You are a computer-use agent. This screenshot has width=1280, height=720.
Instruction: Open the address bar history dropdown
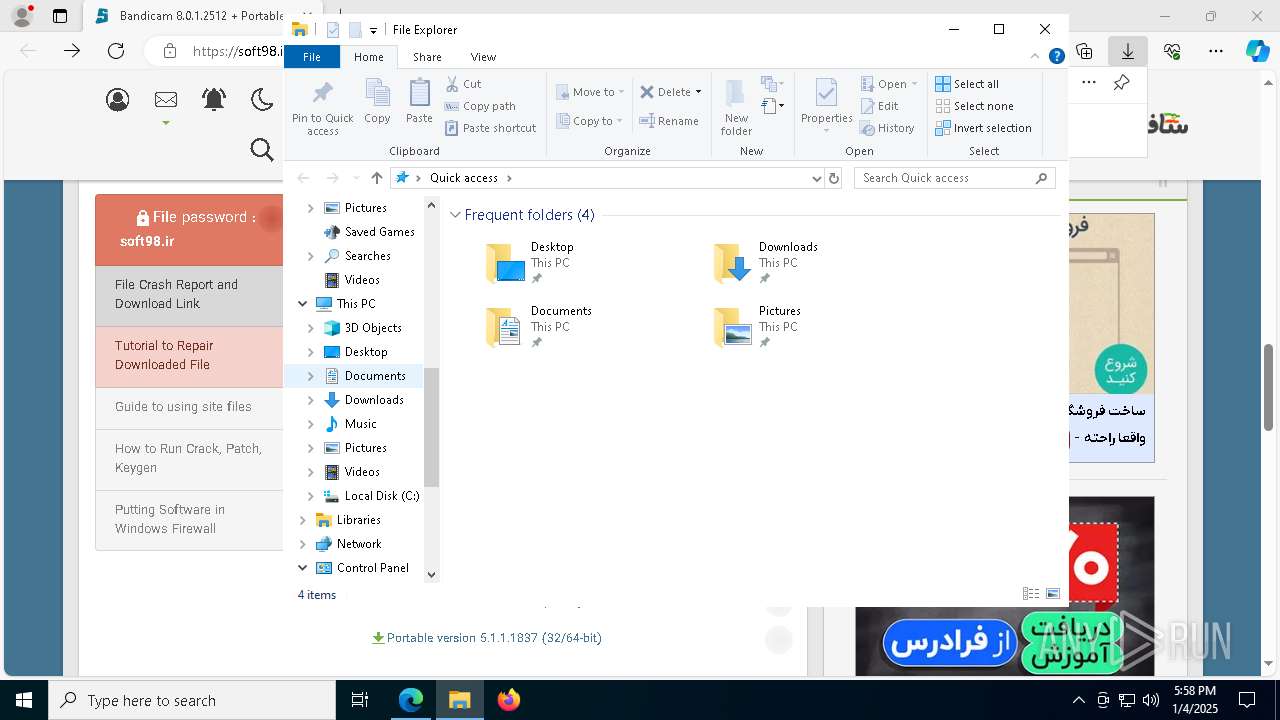click(x=816, y=178)
